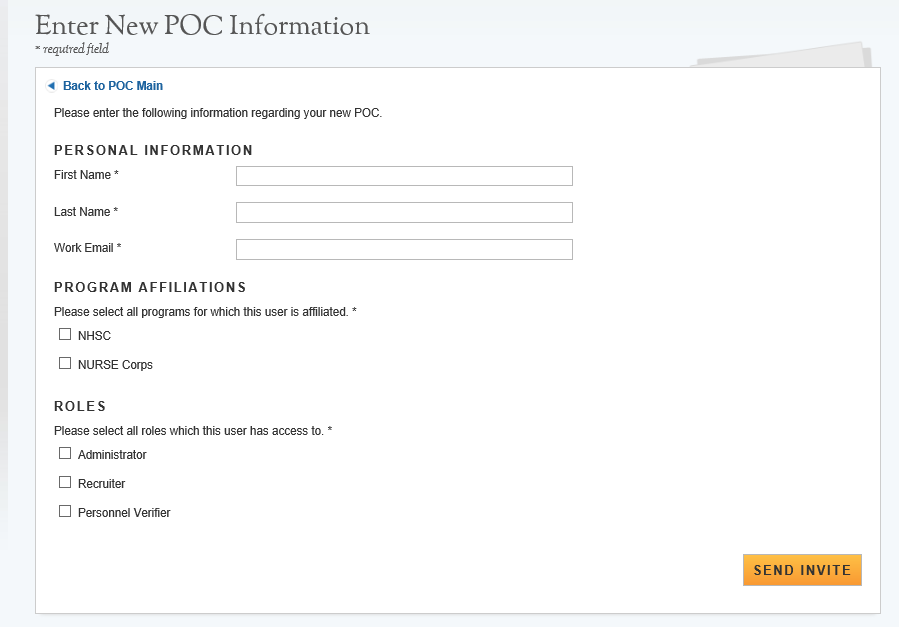Select the Recruiter role checkbox
Screen dimensions: 899x627
(65, 483)
